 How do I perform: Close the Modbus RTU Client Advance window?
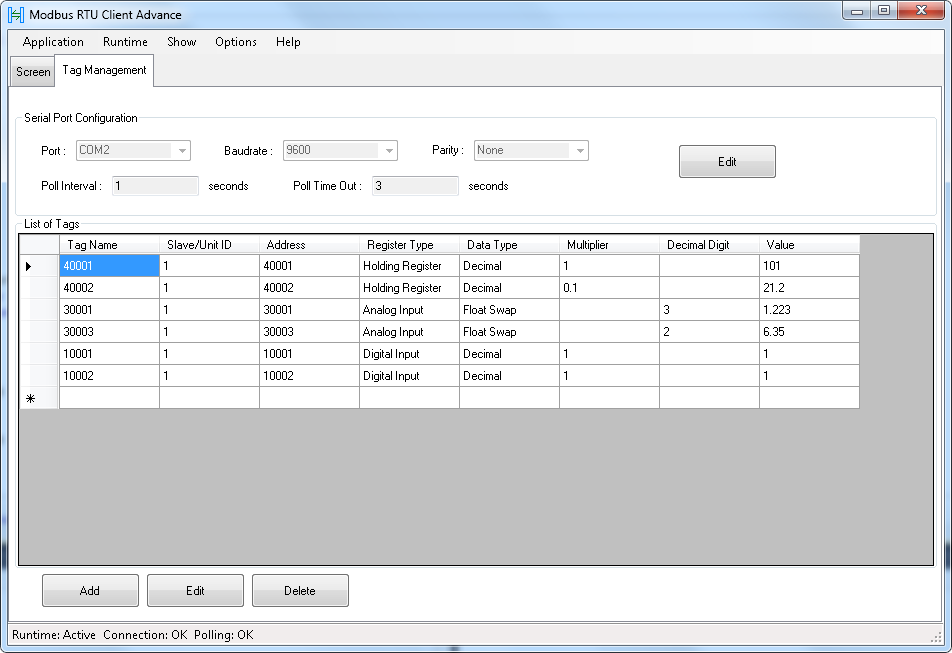[x=920, y=11]
